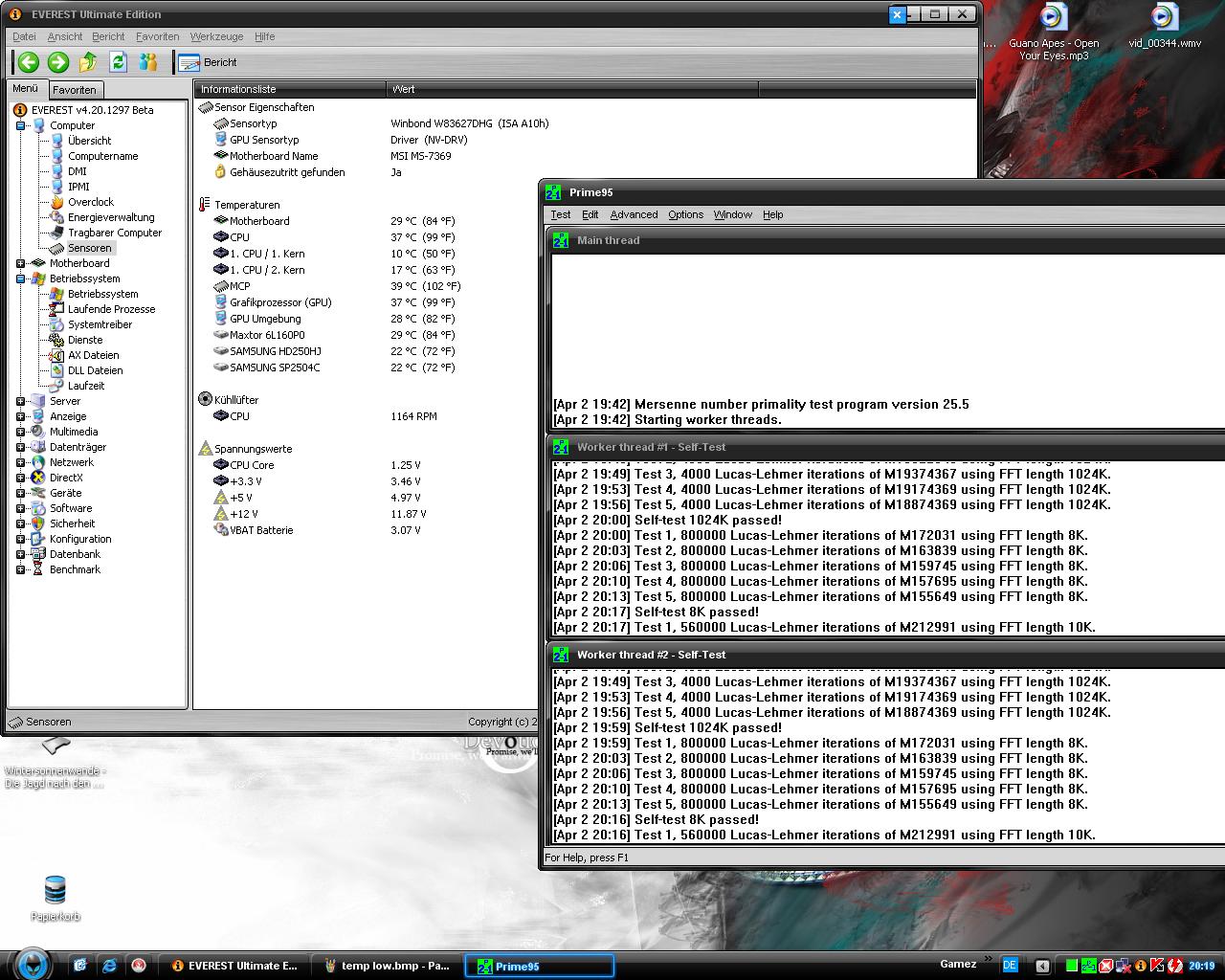Viewport: 1225px width, 980px height.
Task: Click the Konfiguration icon in tree
Action: [38, 539]
